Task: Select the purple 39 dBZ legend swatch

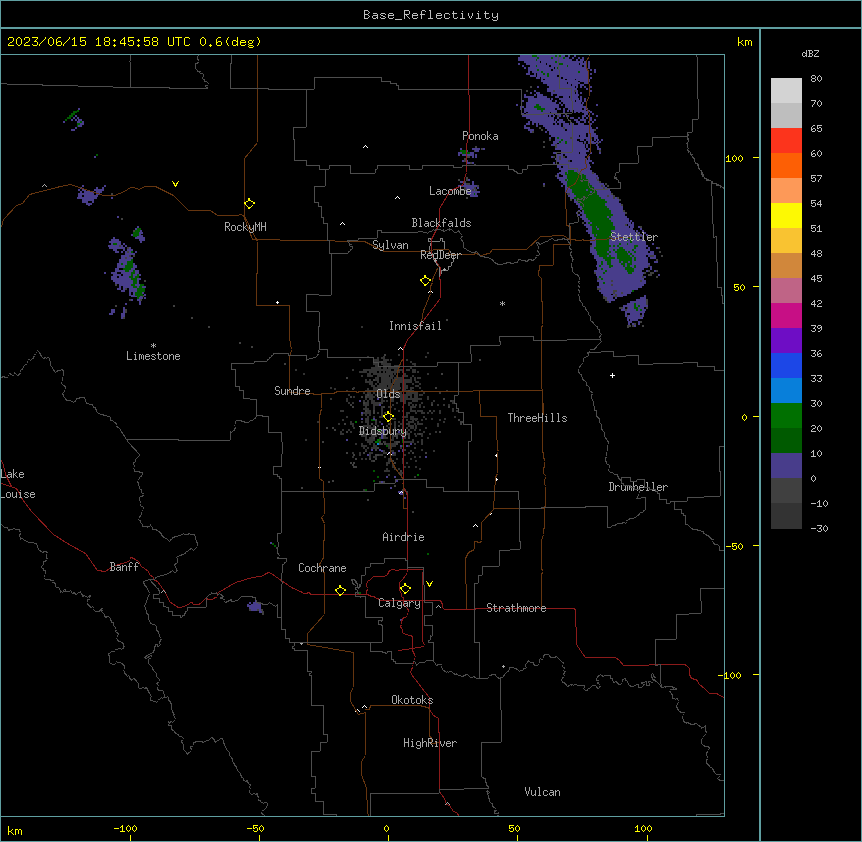Action: click(x=786, y=341)
